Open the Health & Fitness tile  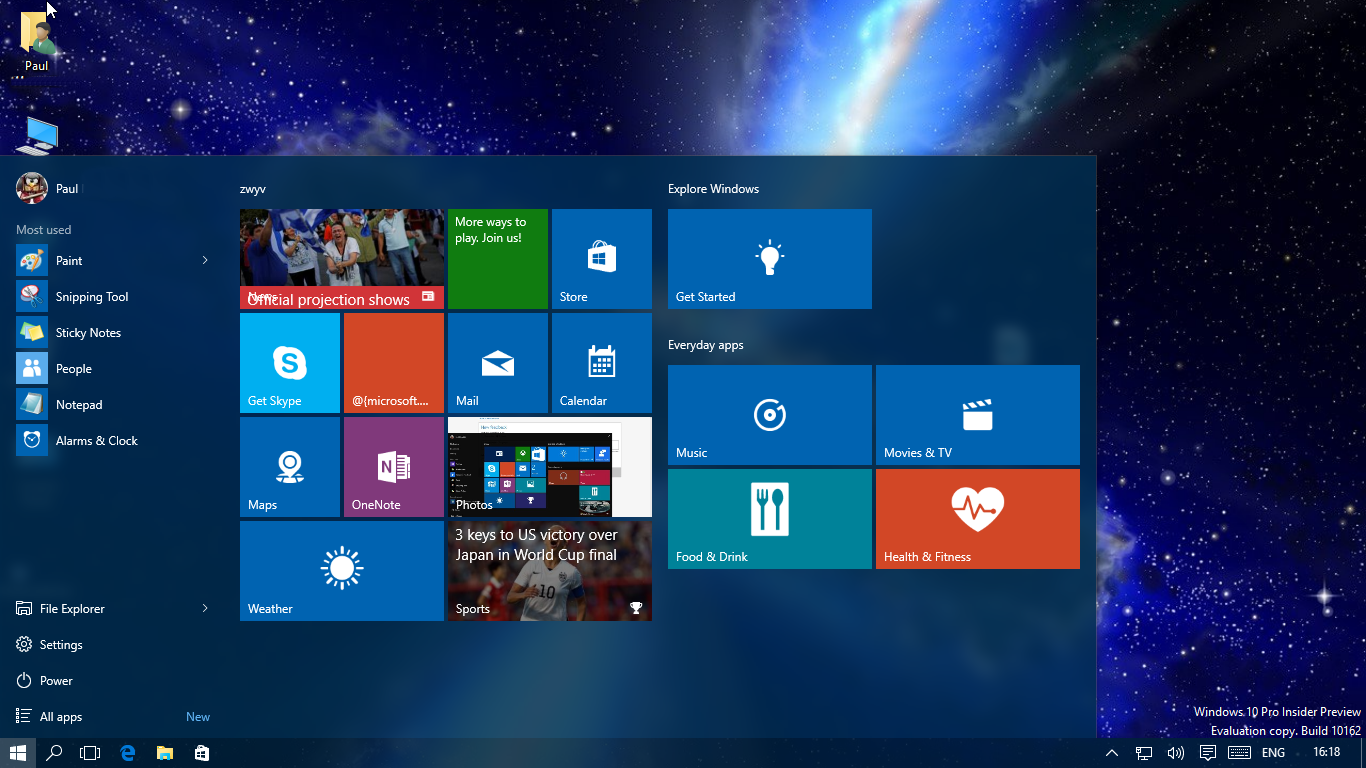(978, 519)
